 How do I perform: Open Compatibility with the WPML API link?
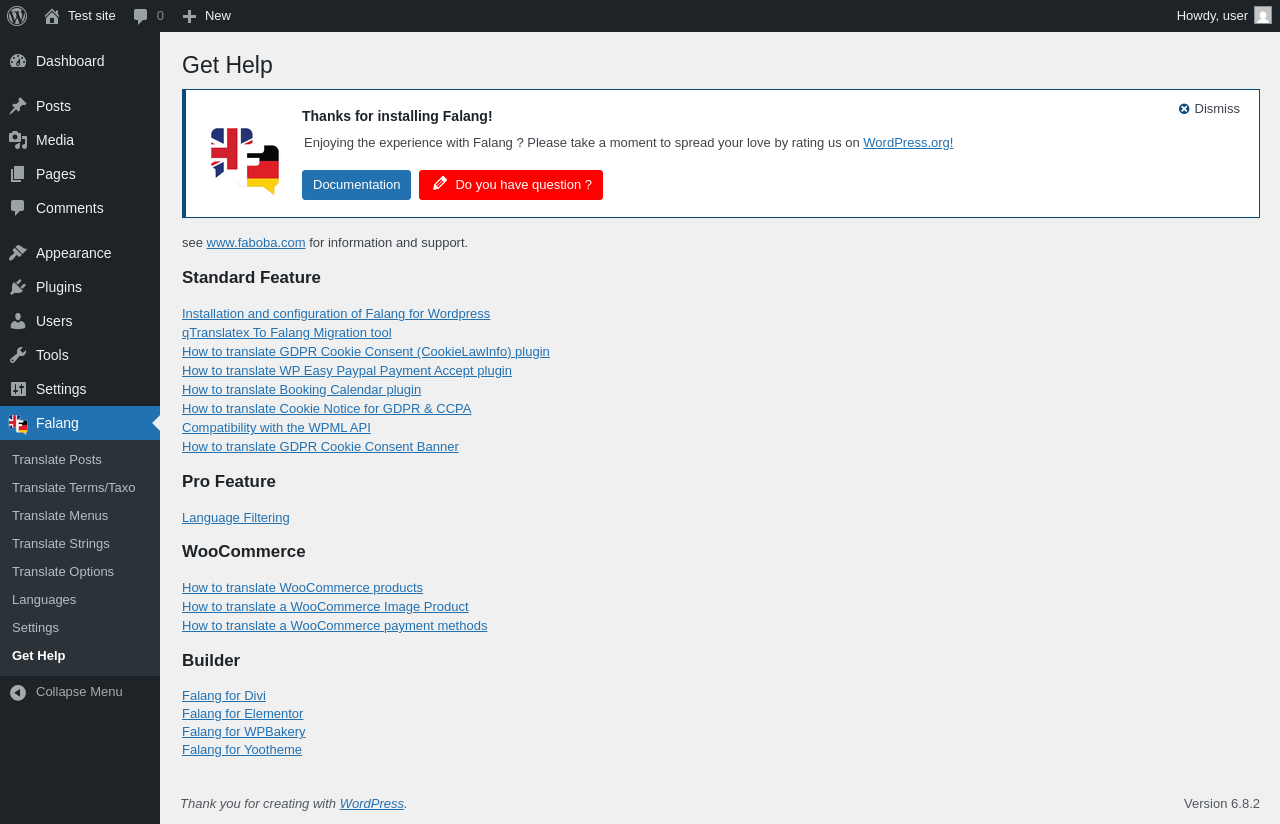276,428
